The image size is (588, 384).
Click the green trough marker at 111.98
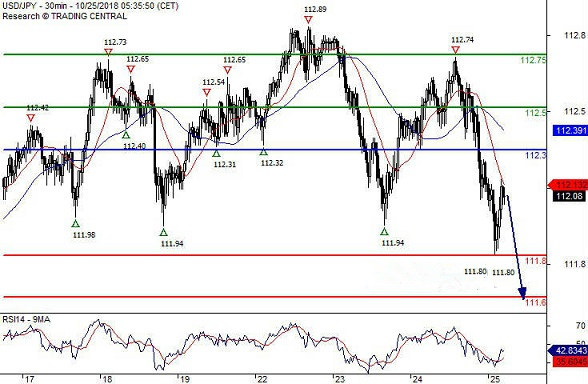pyautogui.click(x=76, y=224)
